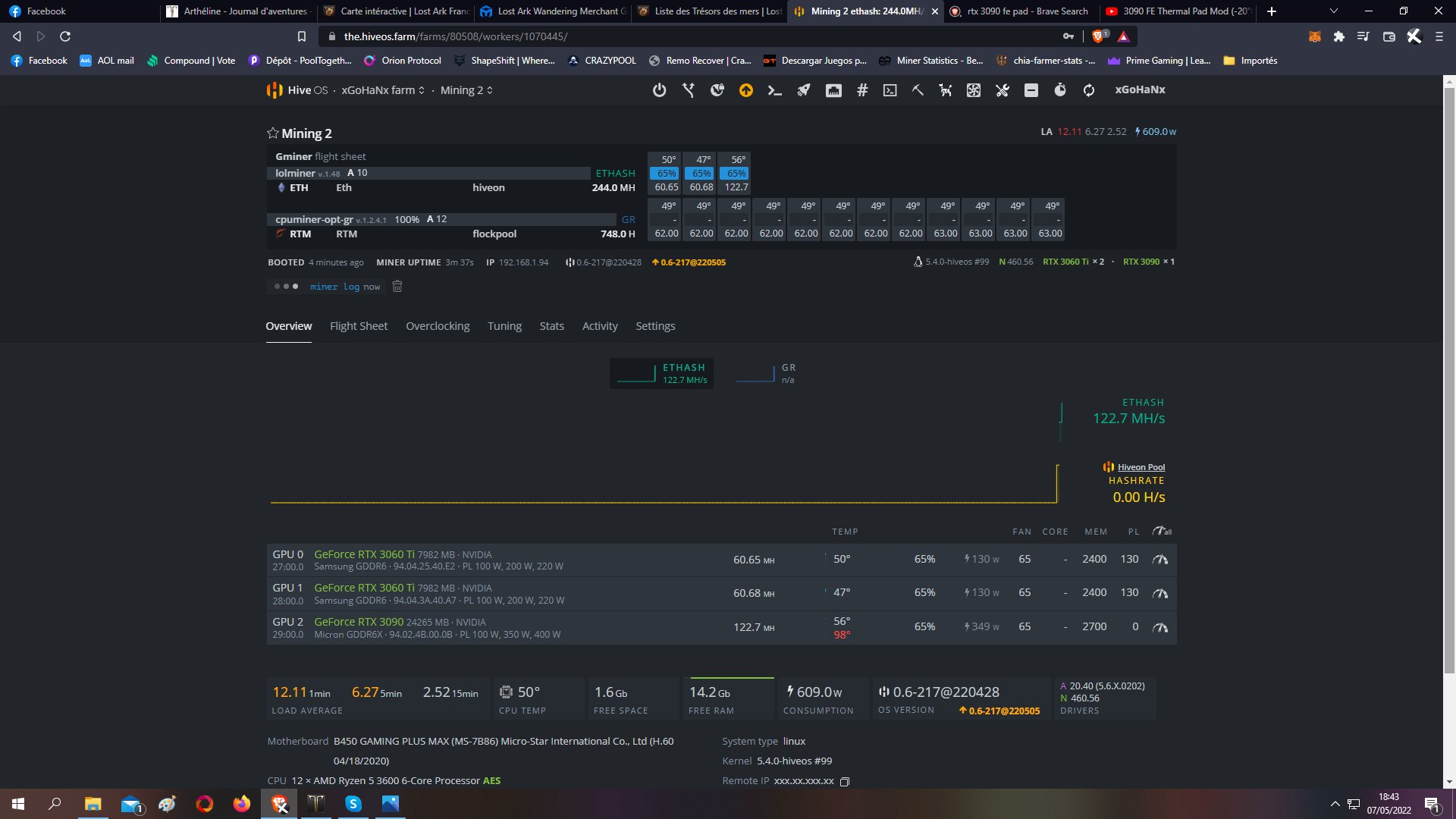
Task: Open the three dots options menu
Action: click(x=286, y=287)
